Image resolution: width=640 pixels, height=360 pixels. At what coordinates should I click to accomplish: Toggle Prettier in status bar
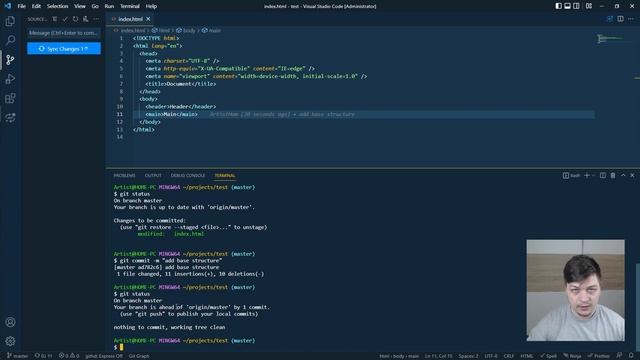(599, 356)
